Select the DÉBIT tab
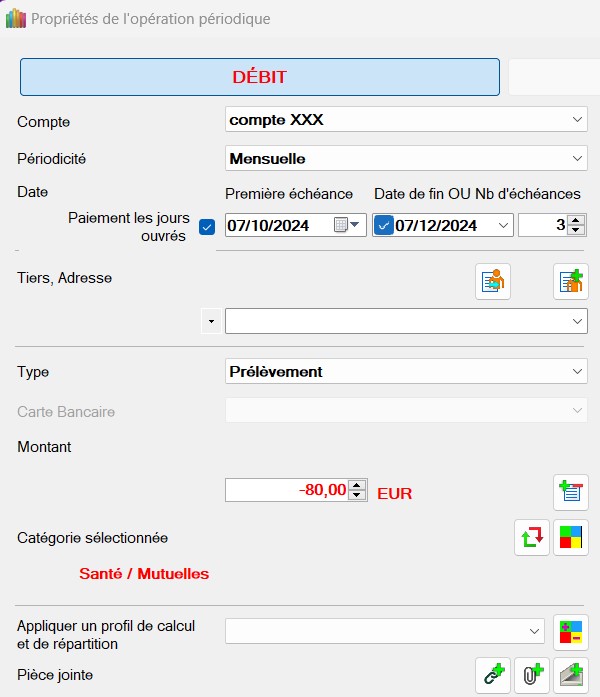 [259, 77]
